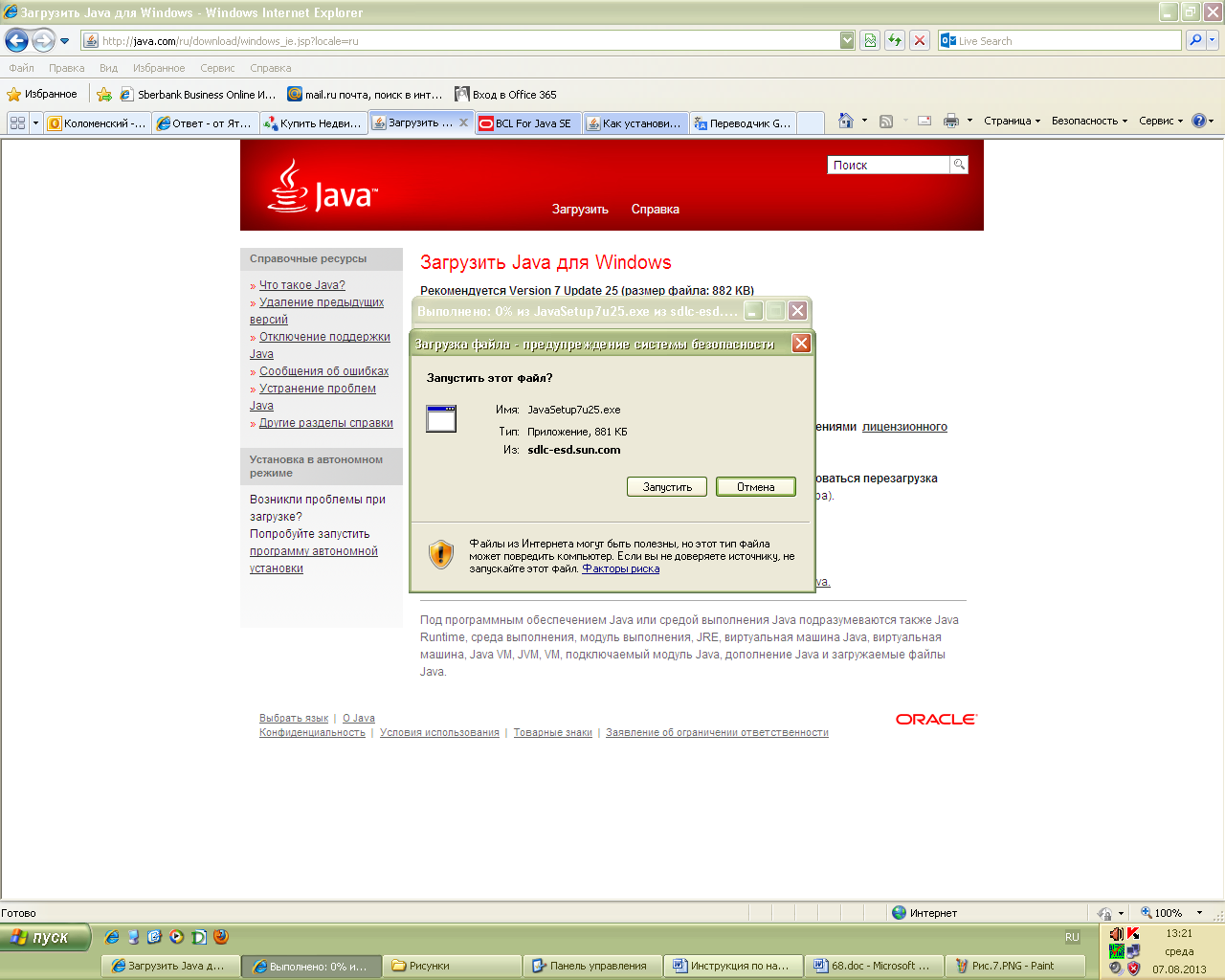The height and width of the screenshot is (980, 1225).
Task: Expand the Home button dropdown arrow
Action: click(x=864, y=121)
